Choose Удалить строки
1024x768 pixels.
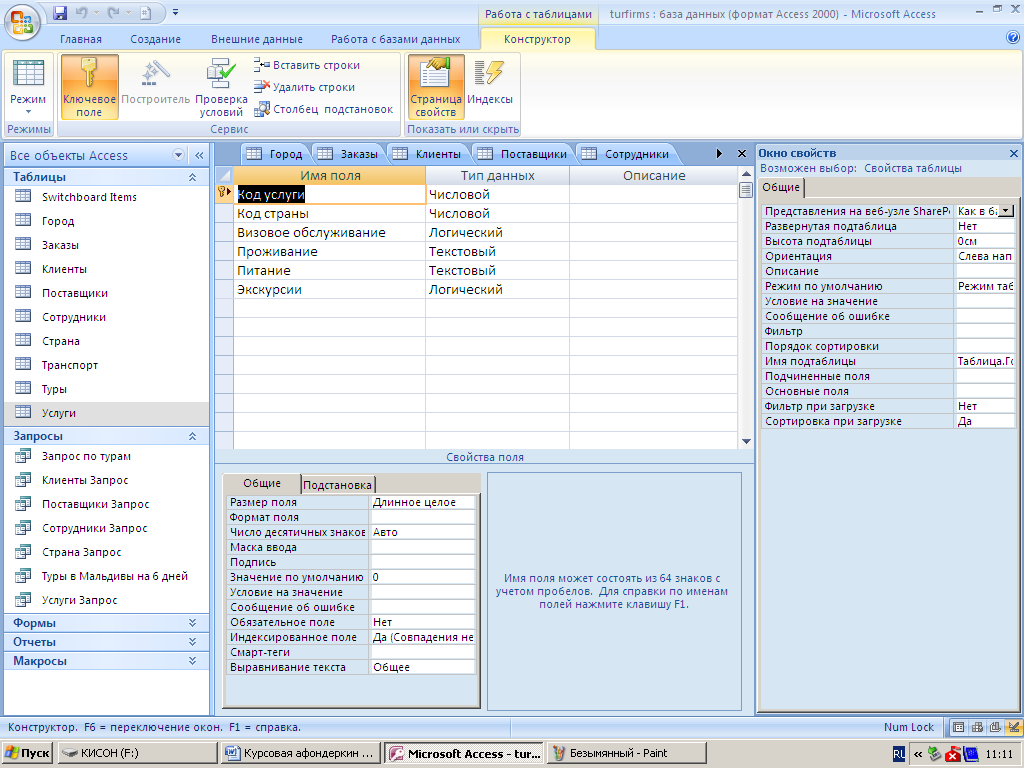click(305, 87)
